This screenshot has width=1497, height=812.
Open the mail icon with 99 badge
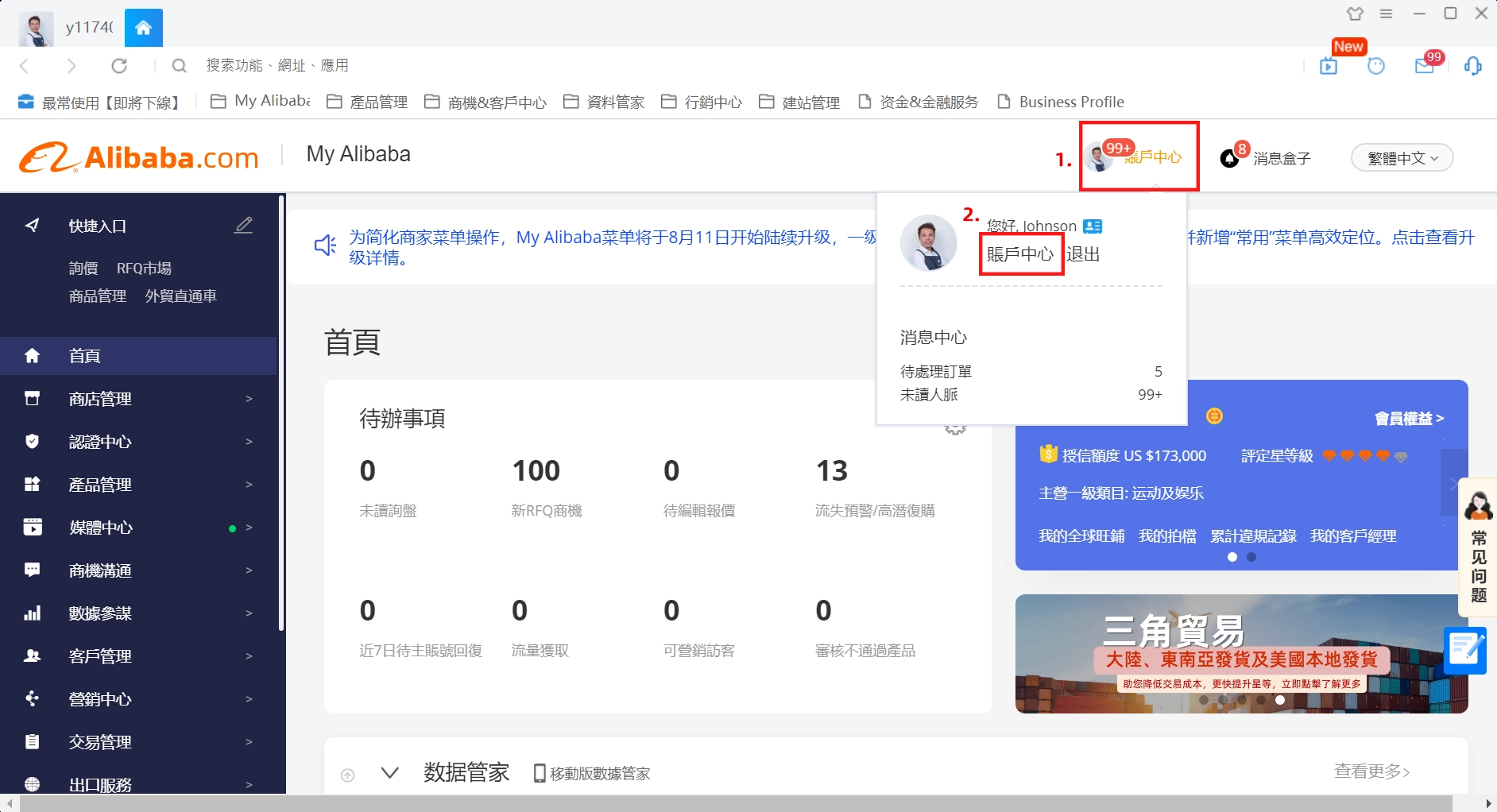(x=1425, y=66)
